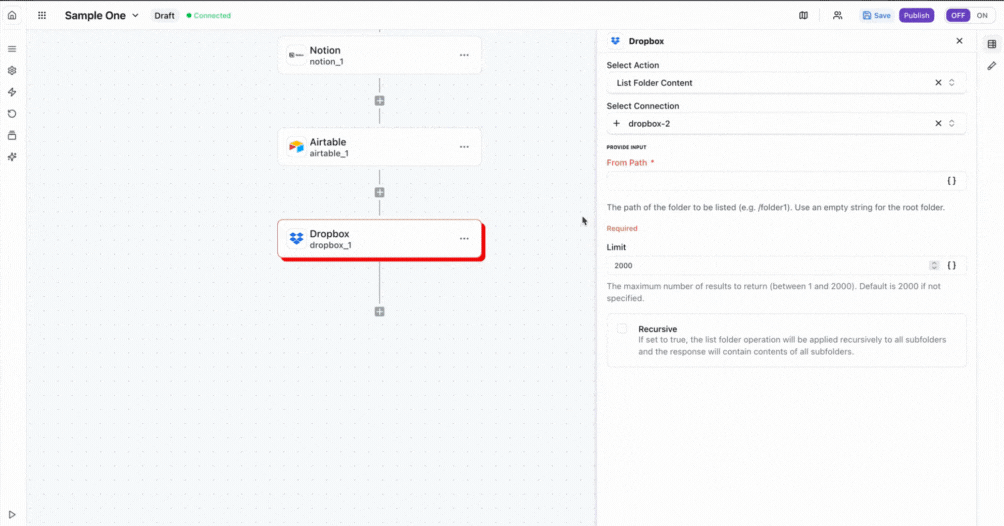Click the storage stack icon in sidebar
Viewport: 1004px width, 526px height.
coord(12,135)
